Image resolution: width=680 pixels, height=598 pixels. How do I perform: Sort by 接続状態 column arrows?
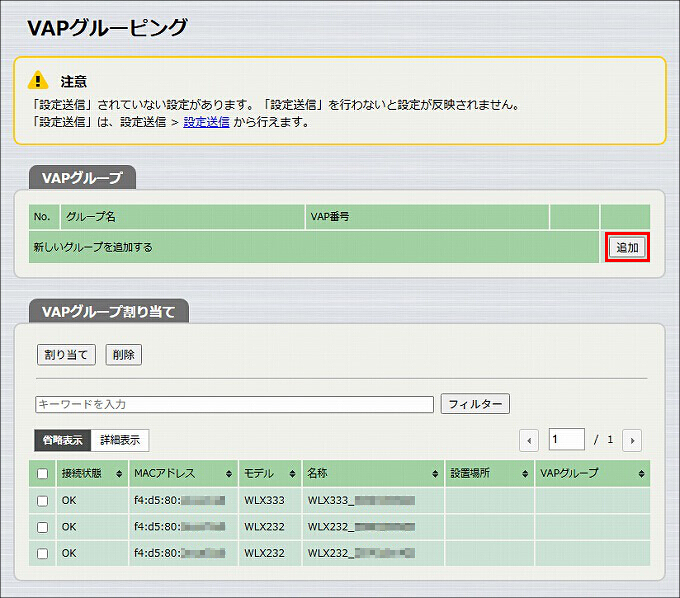point(119,474)
